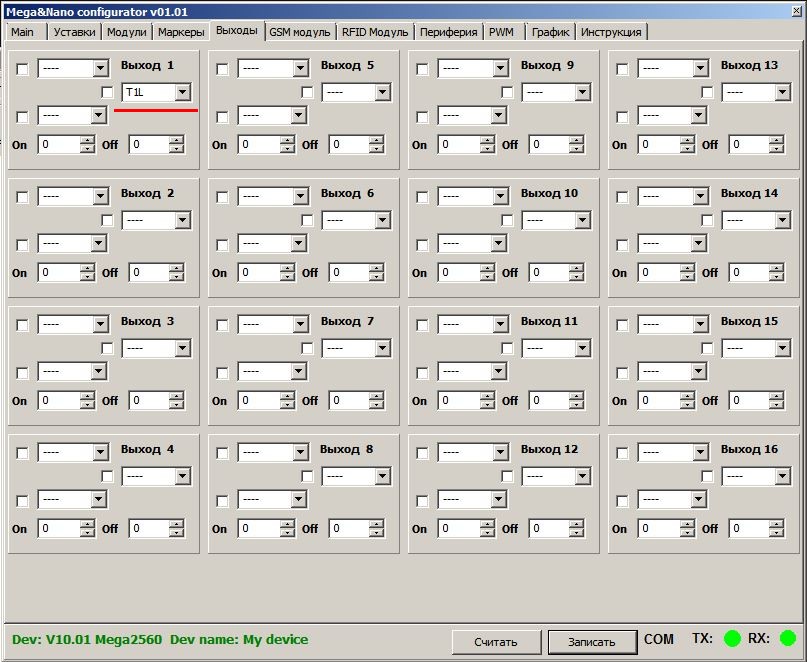The height and width of the screenshot is (662, 807).
Task: Open the bottom dropdown in Выход 10 panel
Action: tap(499, 244)
